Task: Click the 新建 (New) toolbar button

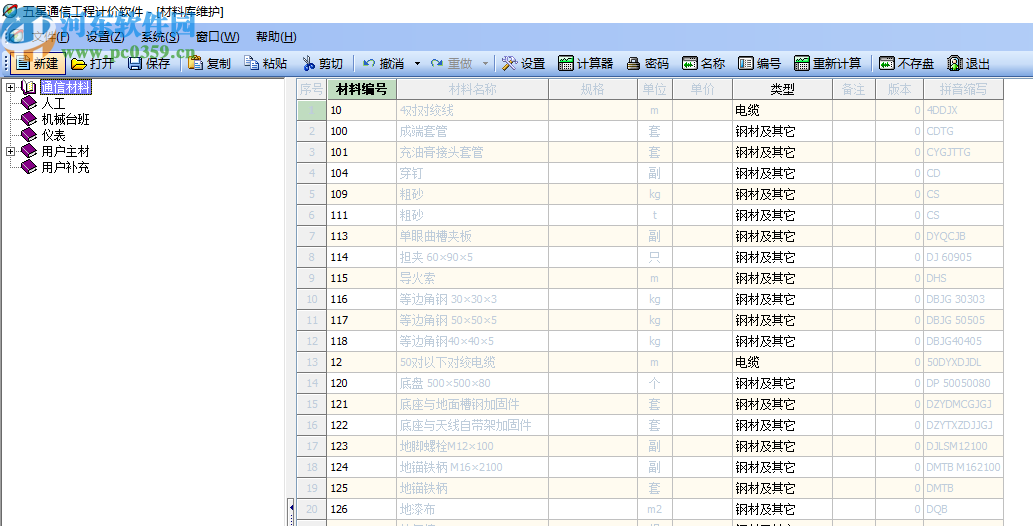Action: [38, 63]
